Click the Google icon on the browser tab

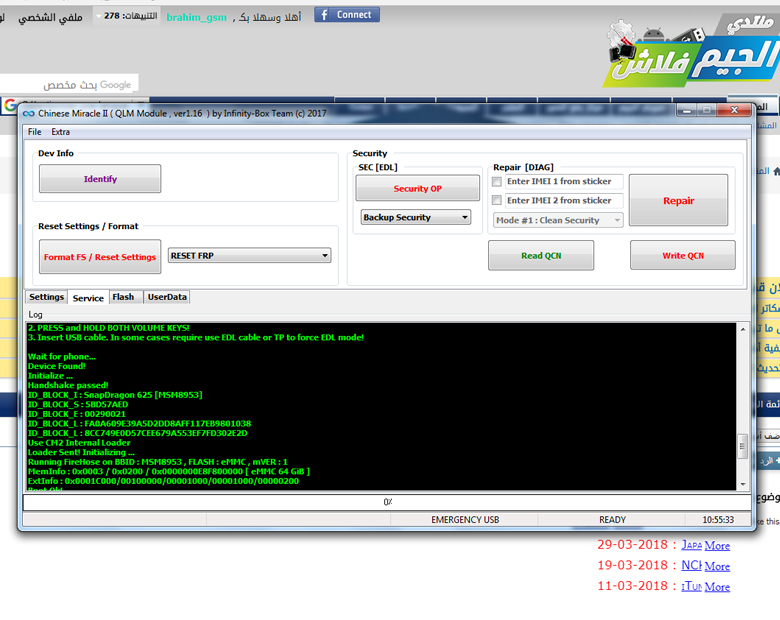click(x=9, y=105)
